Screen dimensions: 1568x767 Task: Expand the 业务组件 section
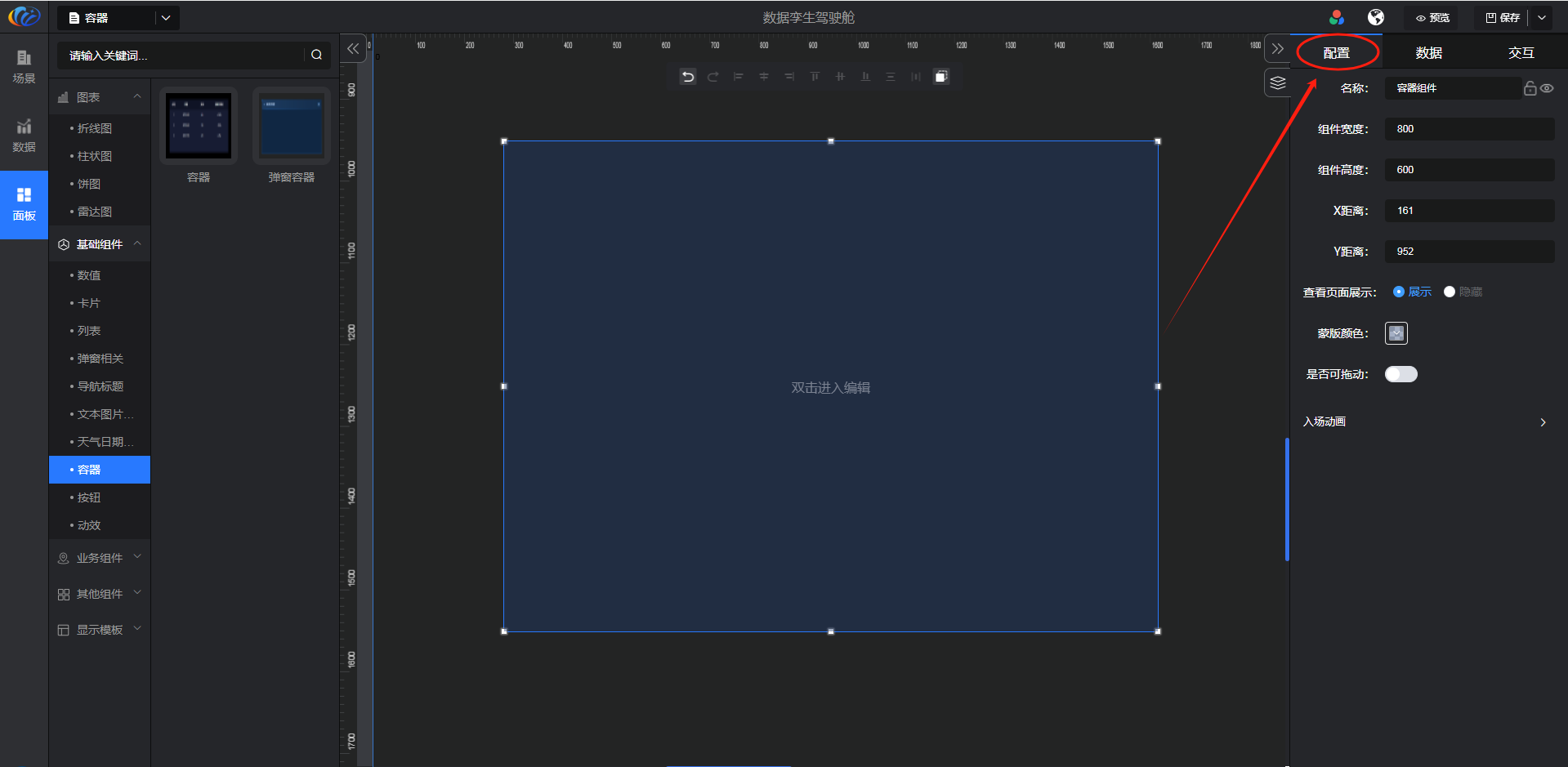pos(100,558)
